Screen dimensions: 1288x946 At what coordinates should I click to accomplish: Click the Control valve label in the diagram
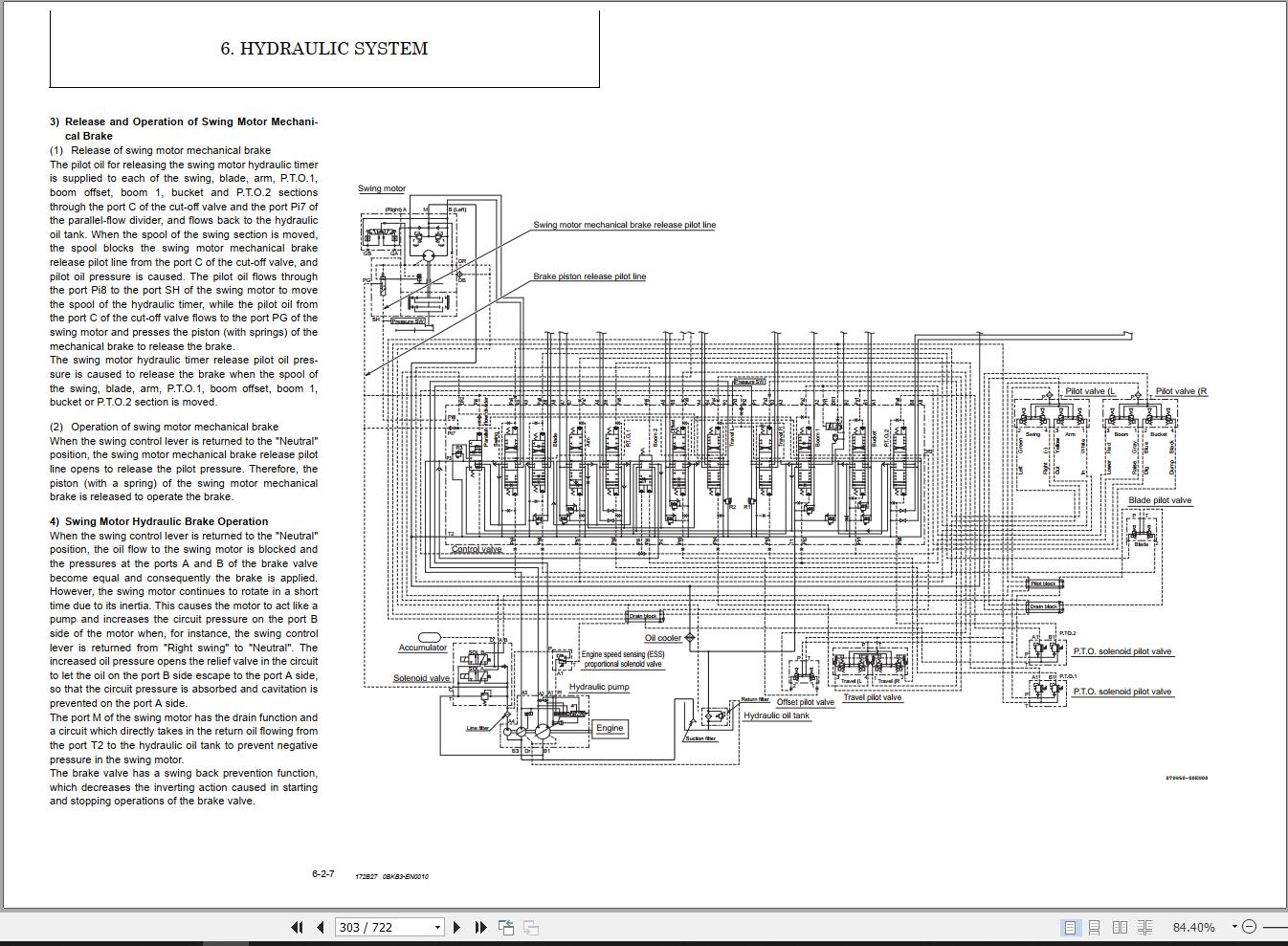point(477,549)
